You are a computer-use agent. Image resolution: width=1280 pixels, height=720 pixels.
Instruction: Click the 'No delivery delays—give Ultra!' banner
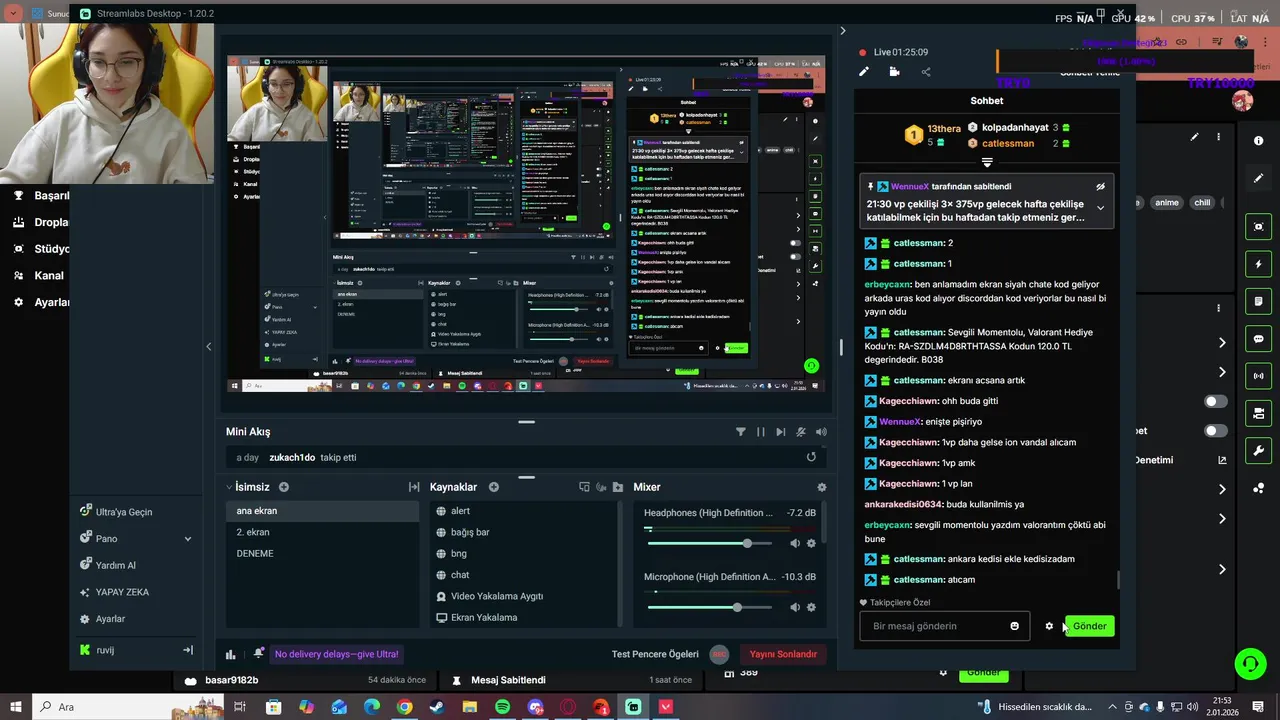[x=337, y=654]
